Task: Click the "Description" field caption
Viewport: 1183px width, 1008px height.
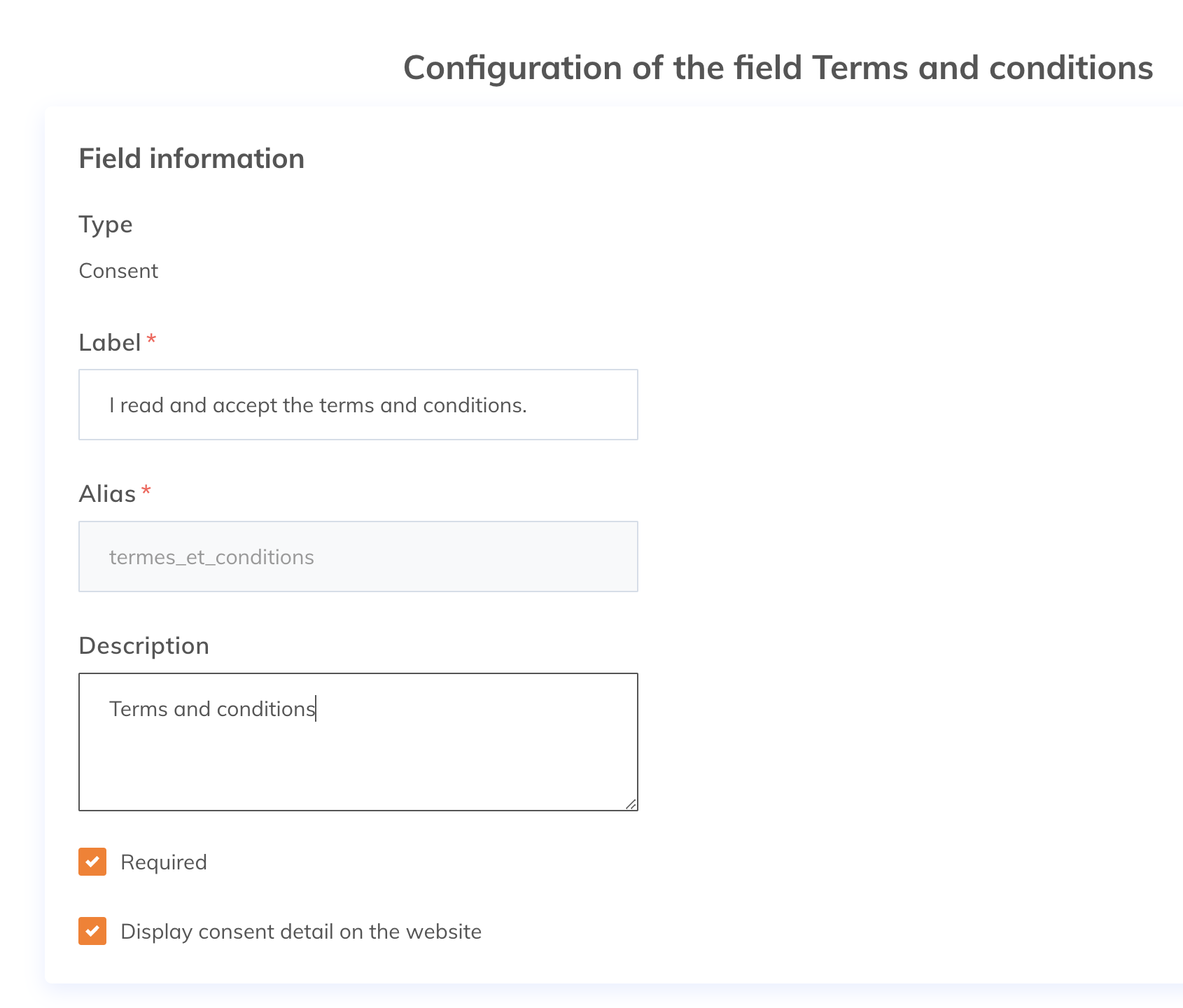Action: coord(143,645)
